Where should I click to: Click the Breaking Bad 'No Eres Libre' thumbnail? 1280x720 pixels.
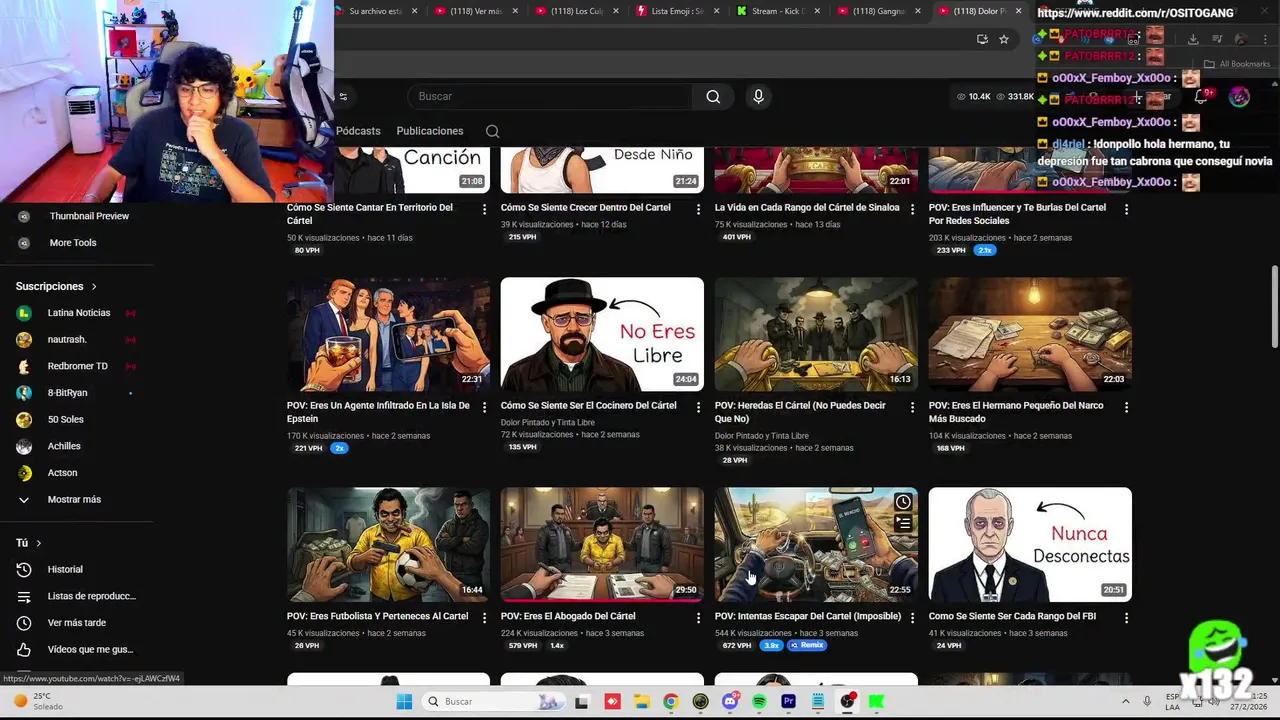click(602, 334)
